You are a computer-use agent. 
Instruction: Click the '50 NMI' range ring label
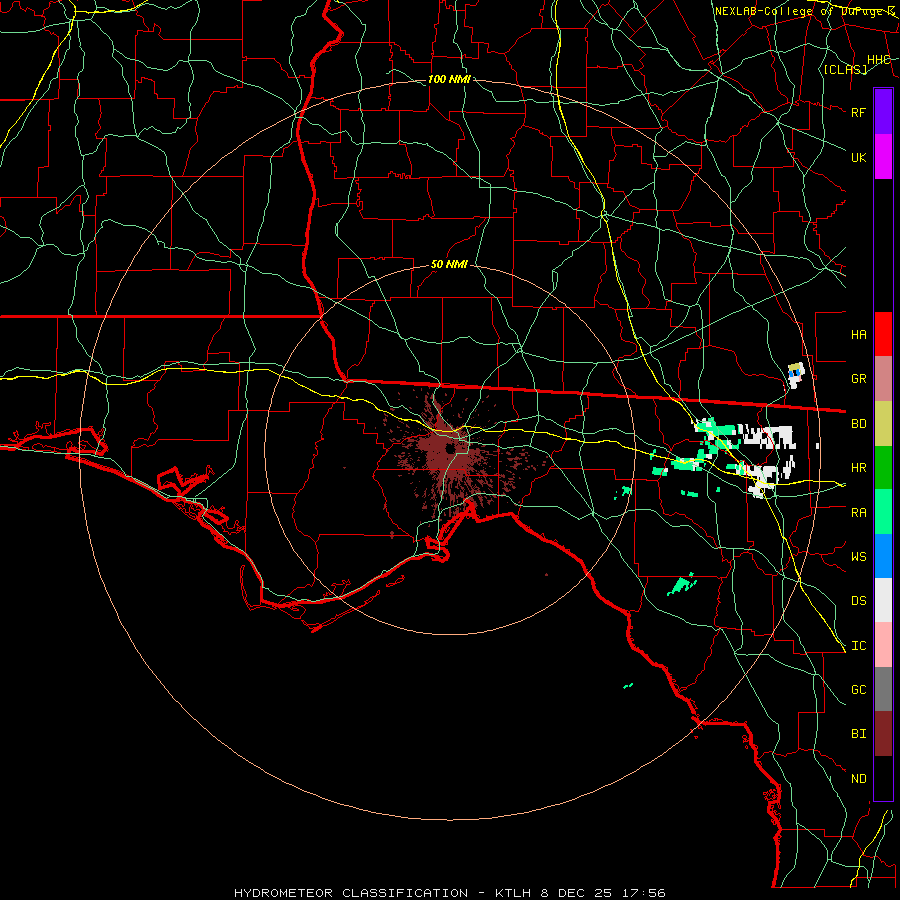449,264
